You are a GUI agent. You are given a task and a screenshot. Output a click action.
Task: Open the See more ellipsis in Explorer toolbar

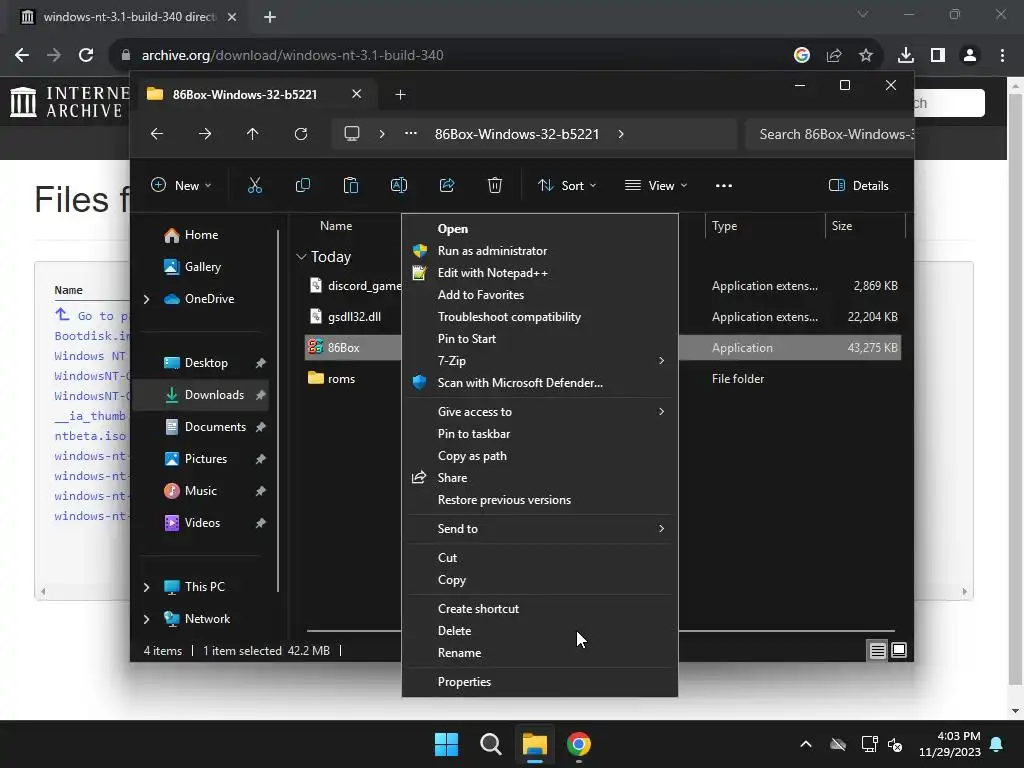pos(724,185)
